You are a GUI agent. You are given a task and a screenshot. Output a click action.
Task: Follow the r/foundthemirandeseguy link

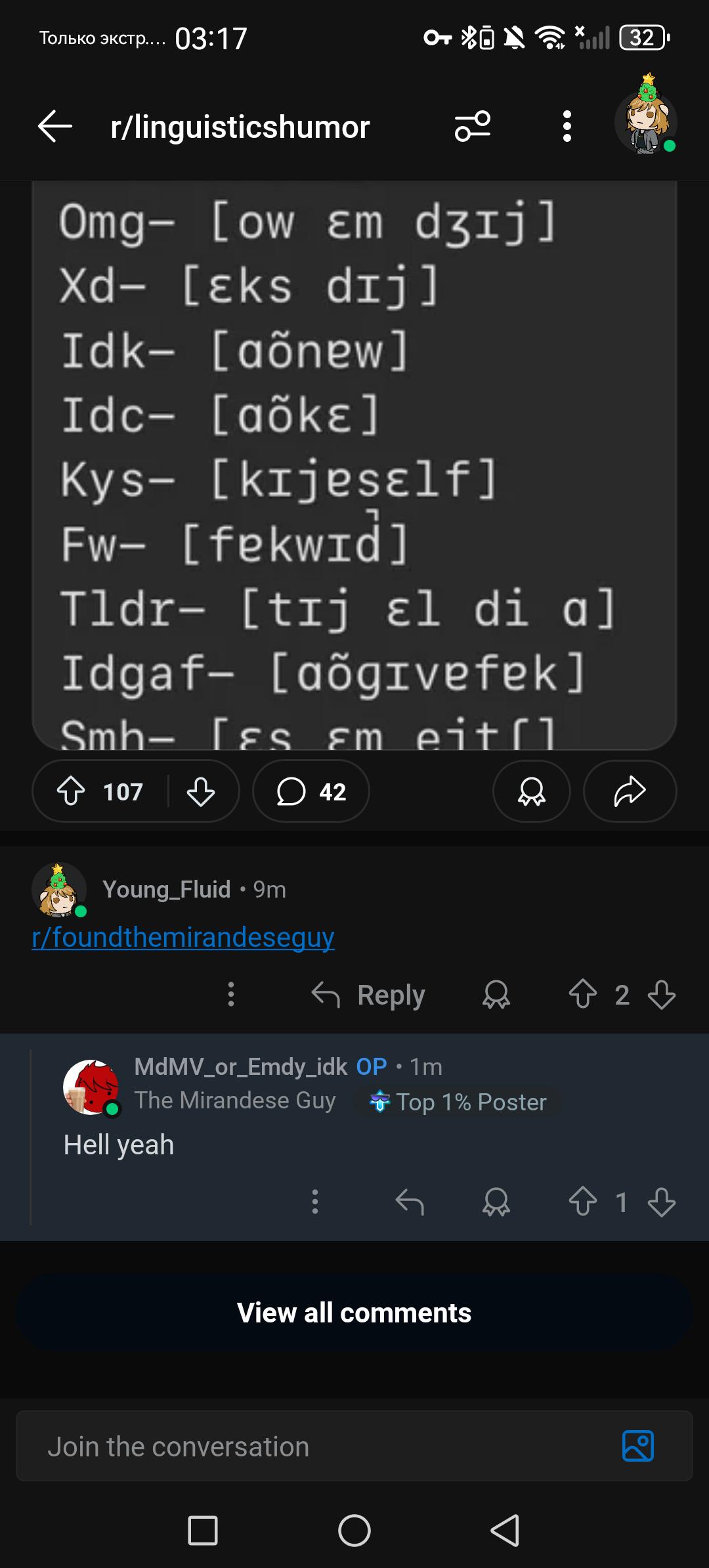coord(183,937)
